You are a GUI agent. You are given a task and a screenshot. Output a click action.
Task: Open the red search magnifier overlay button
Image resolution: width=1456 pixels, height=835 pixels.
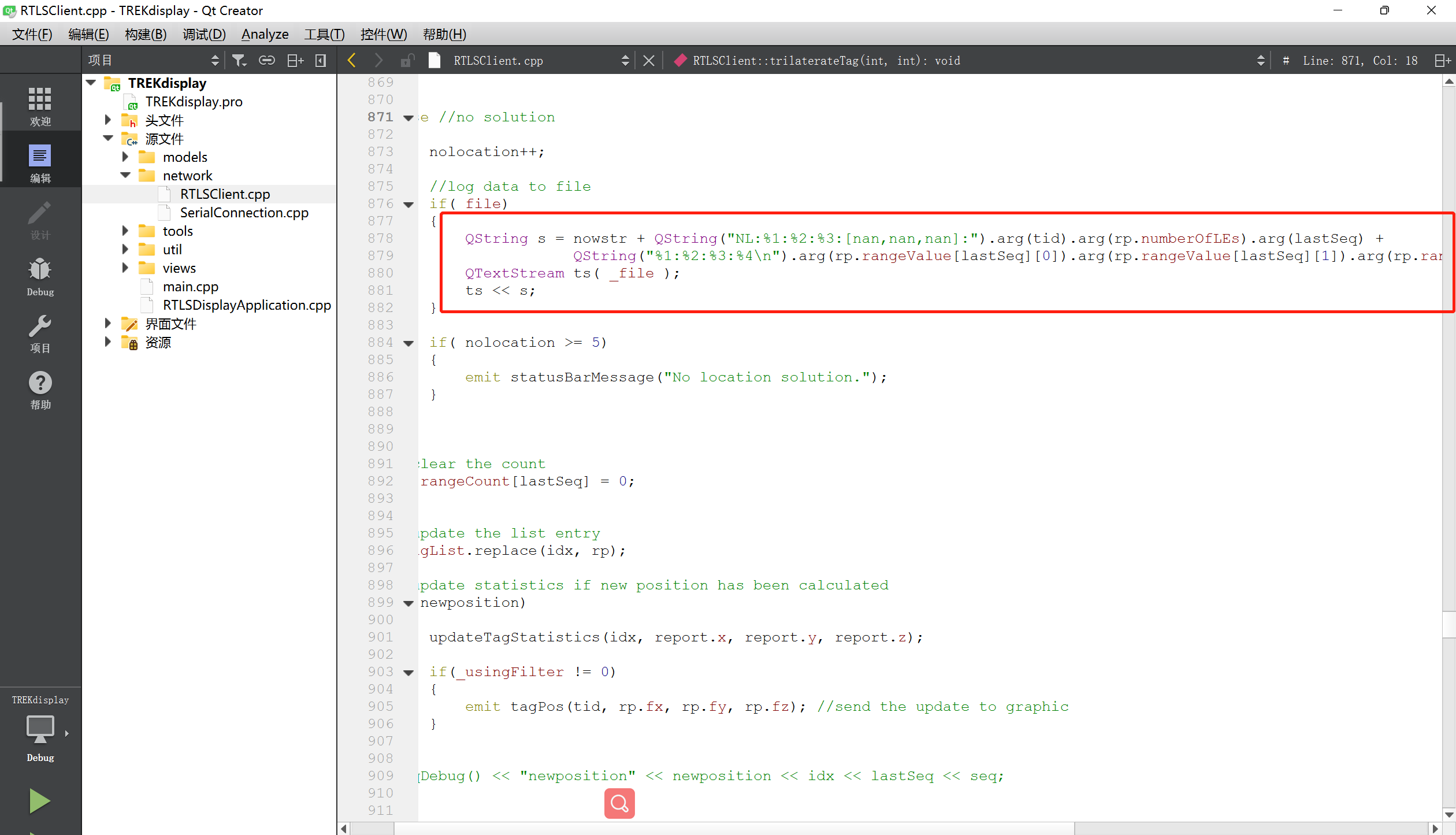point(619,803)
